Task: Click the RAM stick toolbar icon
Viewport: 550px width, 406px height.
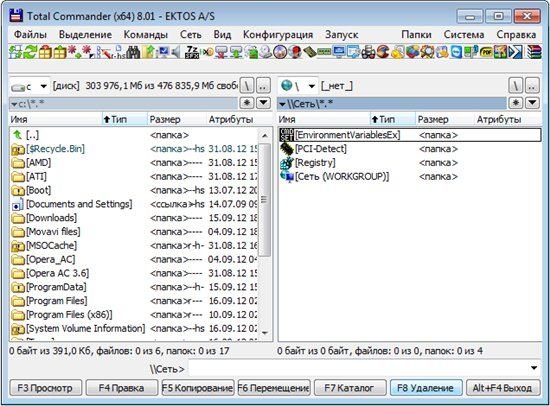Action: coord(324,52)
